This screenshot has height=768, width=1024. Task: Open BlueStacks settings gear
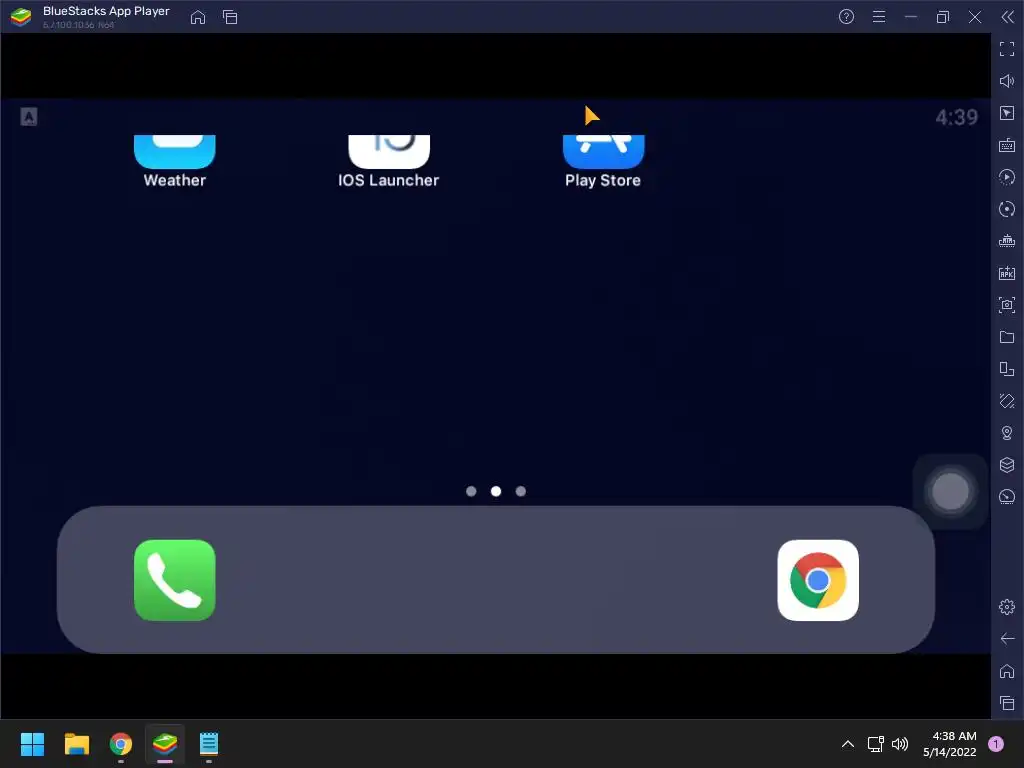[x=1007, y=607]
